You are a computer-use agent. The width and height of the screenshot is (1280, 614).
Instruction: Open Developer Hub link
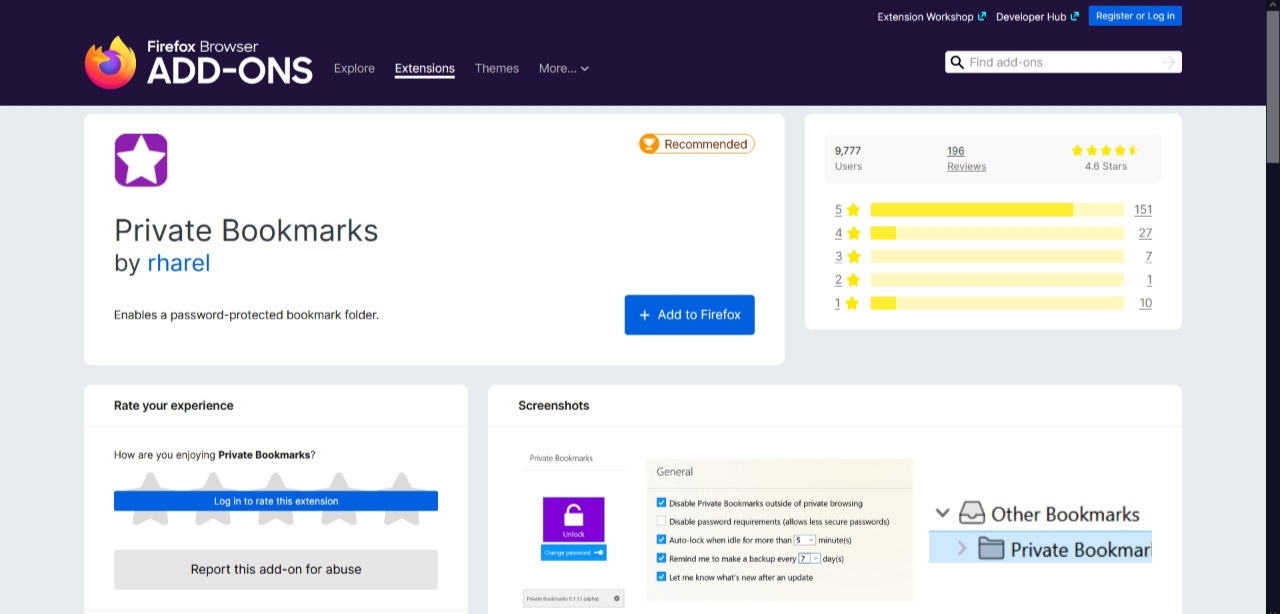pyautogui.click(x=1037, y=17)
